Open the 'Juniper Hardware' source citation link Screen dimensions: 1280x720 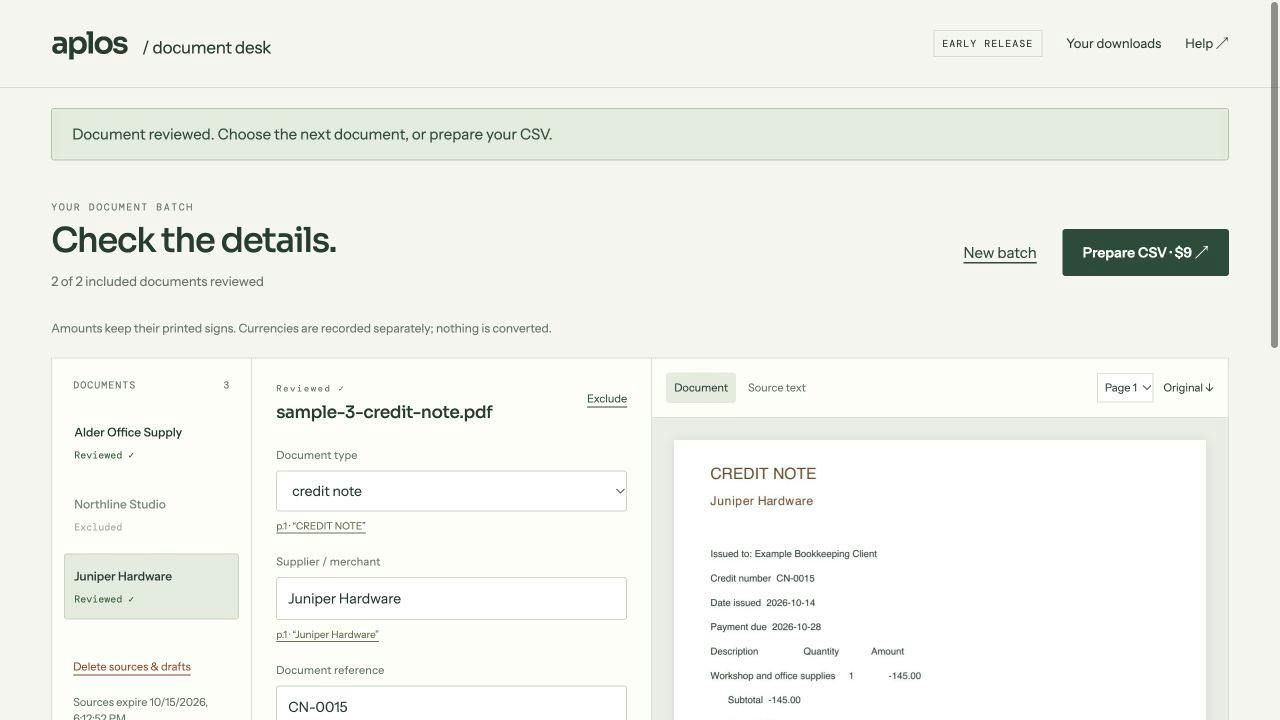[327, 634]
